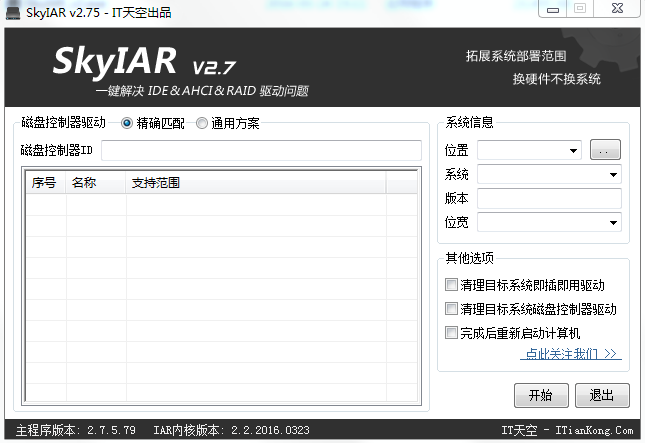The height and width of the screenshot is (443, 645).
Task: Open the 位宽 dropdown
Action: pyautogui.click(x=549, y=222)
